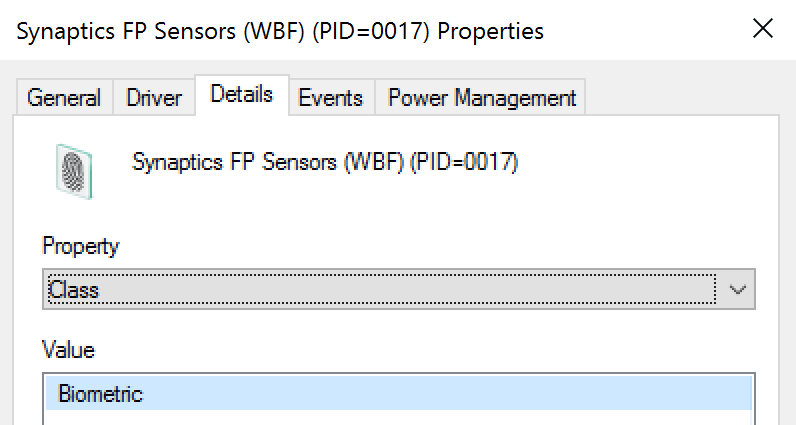The width and height of the screenshot is (796, 425).
Task: Select the Biometric entry in Value list
Action: (x=100, y=394)
